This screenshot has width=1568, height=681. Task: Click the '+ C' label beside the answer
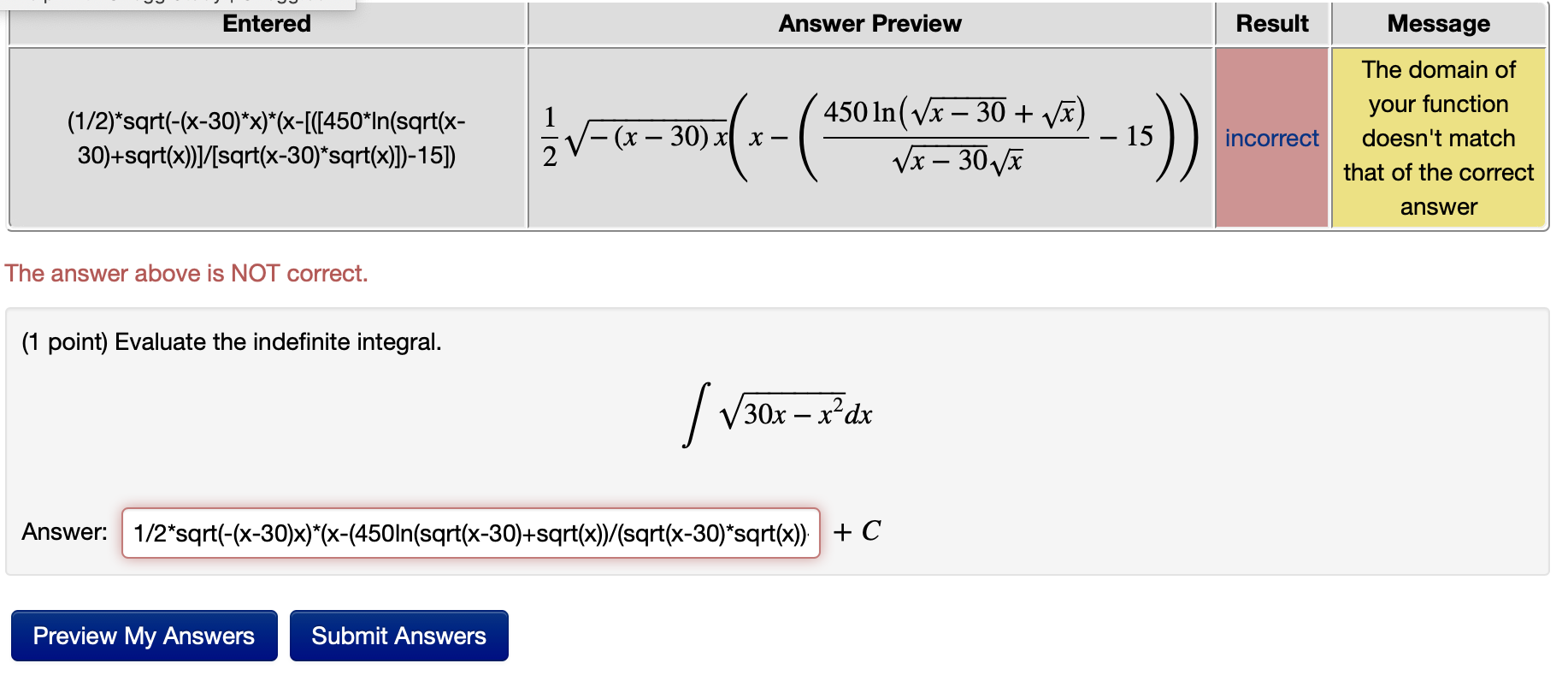coord(857,531)
